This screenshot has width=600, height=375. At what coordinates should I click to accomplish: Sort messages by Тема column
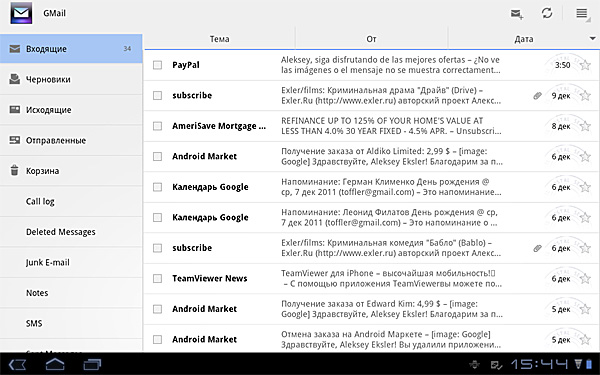219,39
